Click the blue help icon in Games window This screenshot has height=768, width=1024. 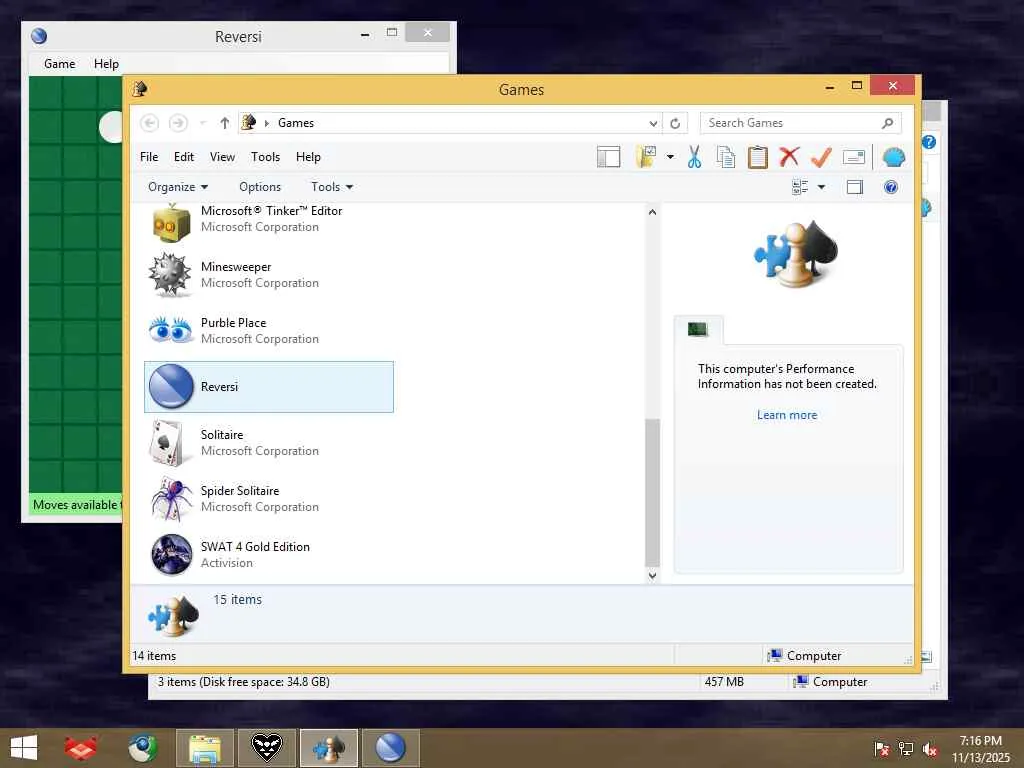coord(891,187)
